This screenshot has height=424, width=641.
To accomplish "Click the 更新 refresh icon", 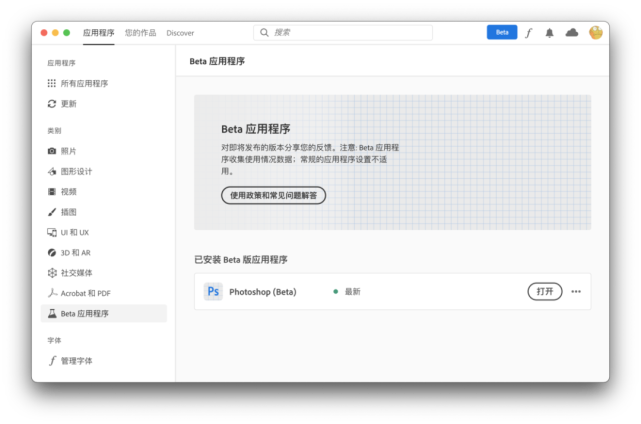I will [x=52, y=104].
